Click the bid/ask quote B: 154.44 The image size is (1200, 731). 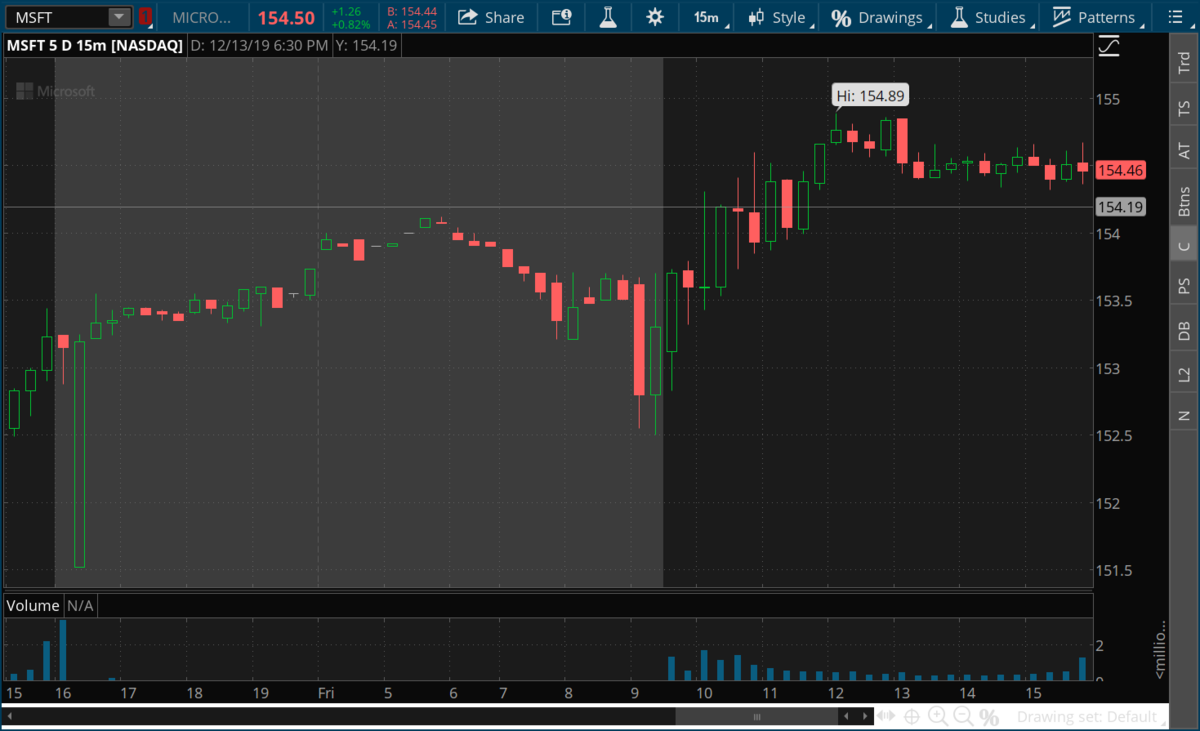(412, 11)
